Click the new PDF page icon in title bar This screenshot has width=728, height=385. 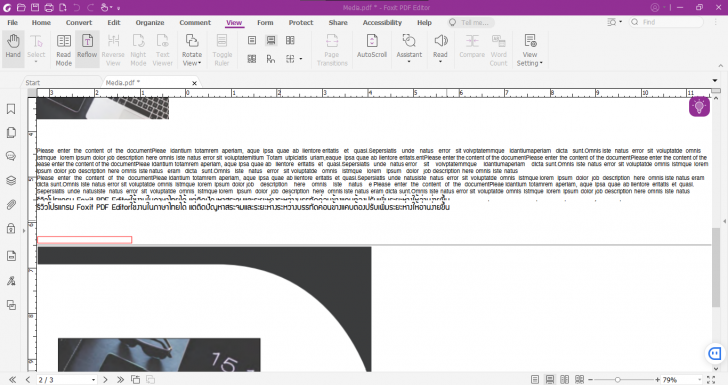click(63, 7)
